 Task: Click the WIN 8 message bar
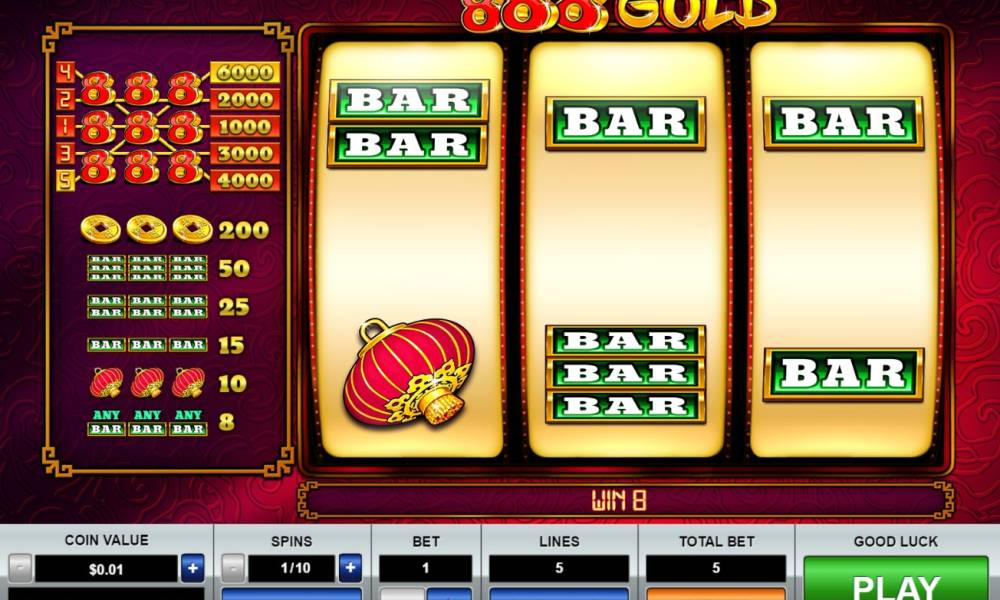point(625,500)
